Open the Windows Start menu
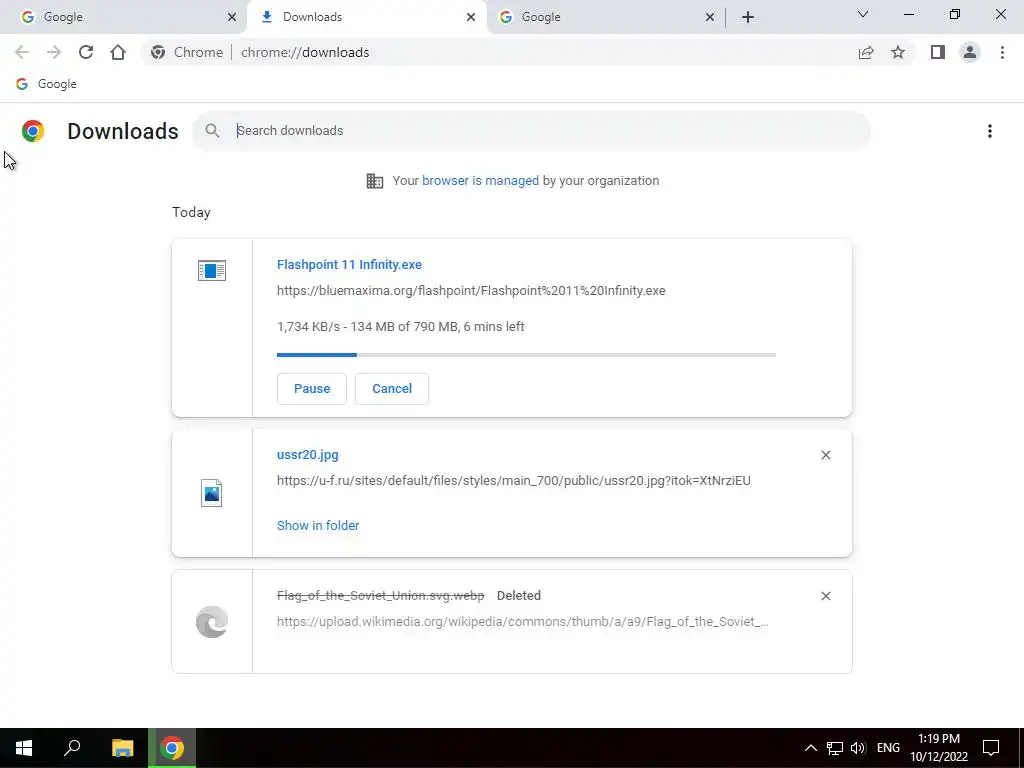 point(24,748)
